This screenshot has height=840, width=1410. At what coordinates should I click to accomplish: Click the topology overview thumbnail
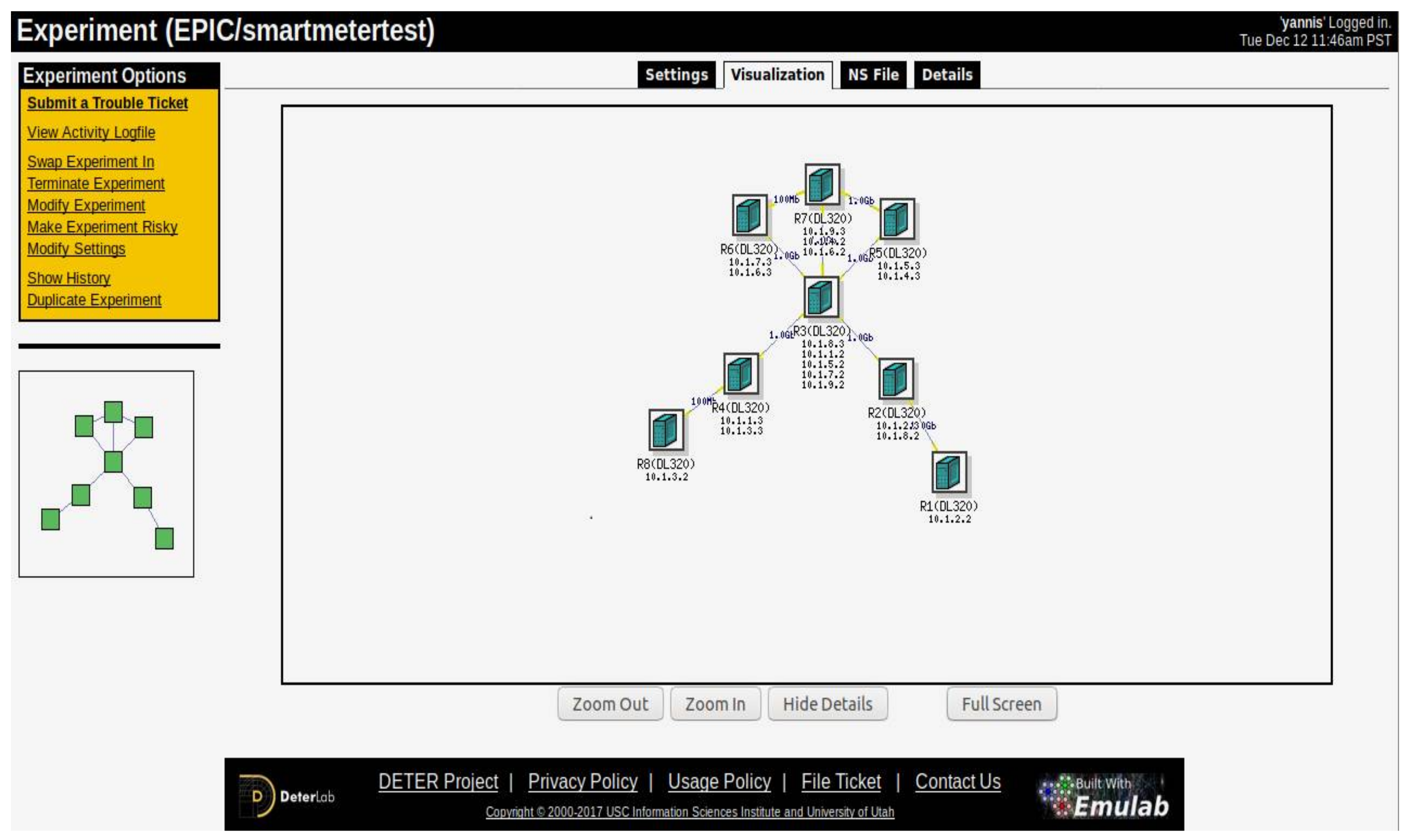[x=106, y=474]
